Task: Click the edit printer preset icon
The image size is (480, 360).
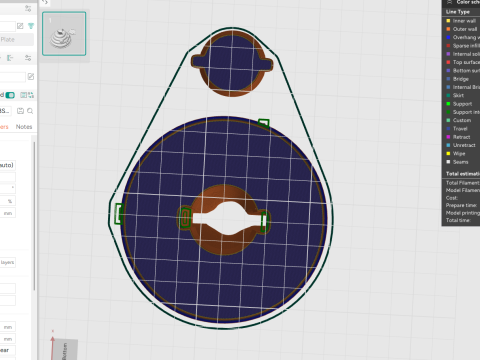Action: tap(20, 26)
